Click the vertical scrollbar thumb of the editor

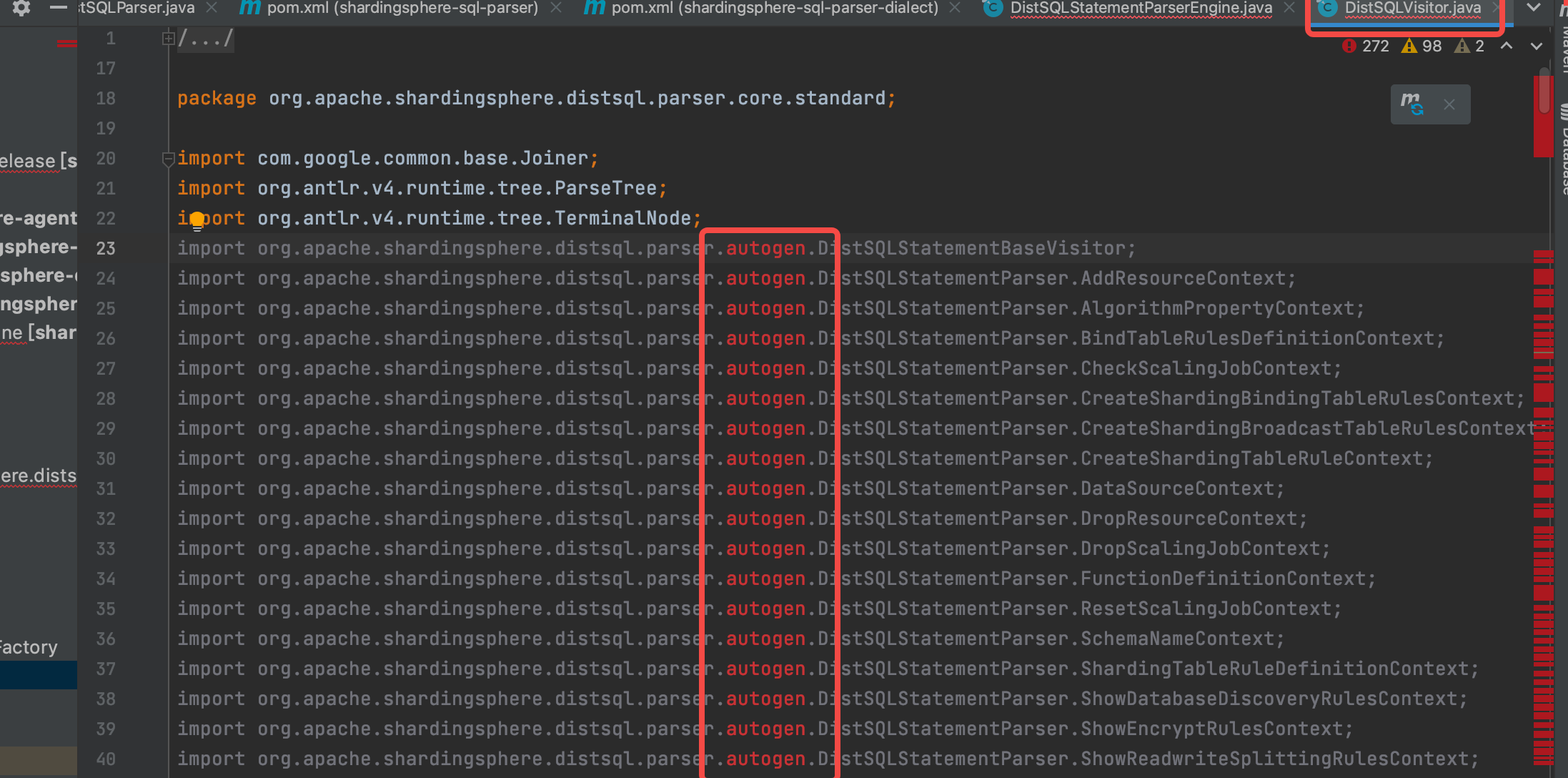tap(1545, 91)
